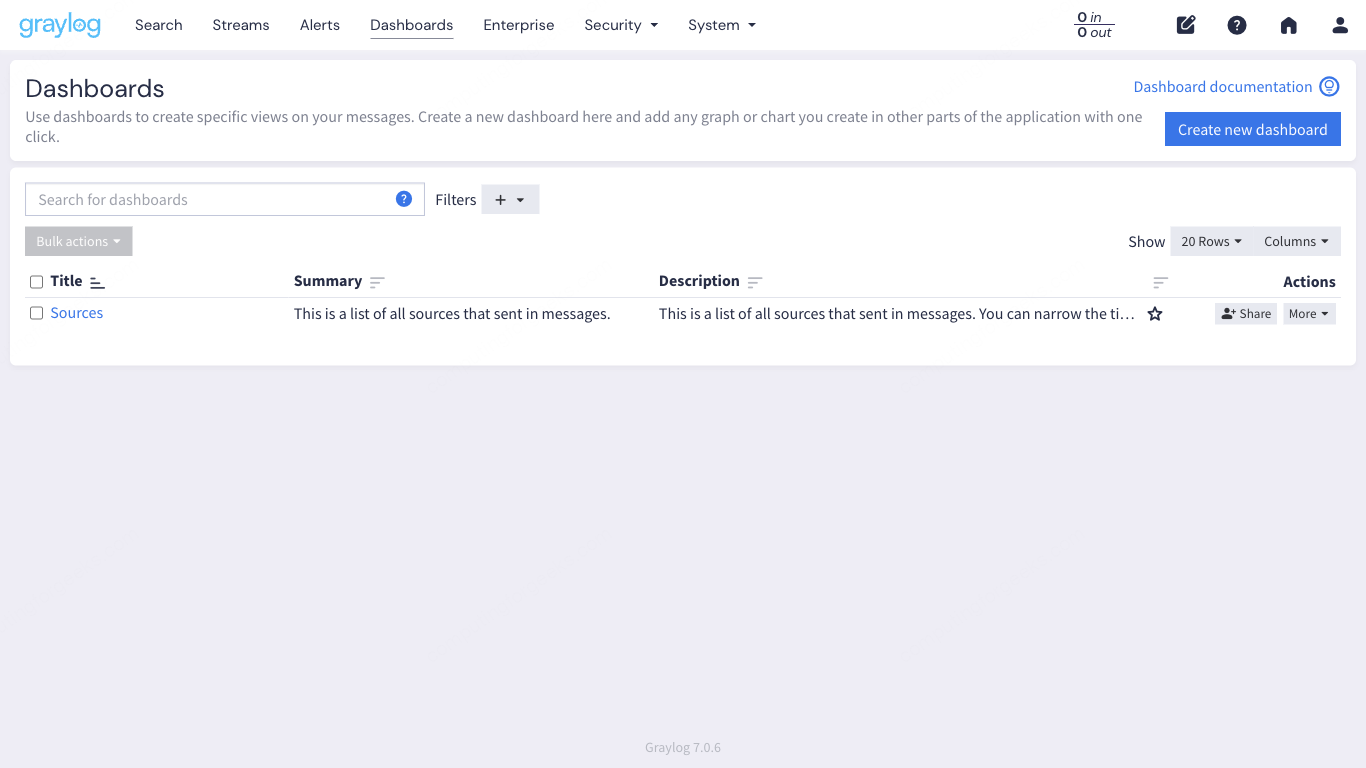
Task: Open the System navigation menu
Action: 721,25
